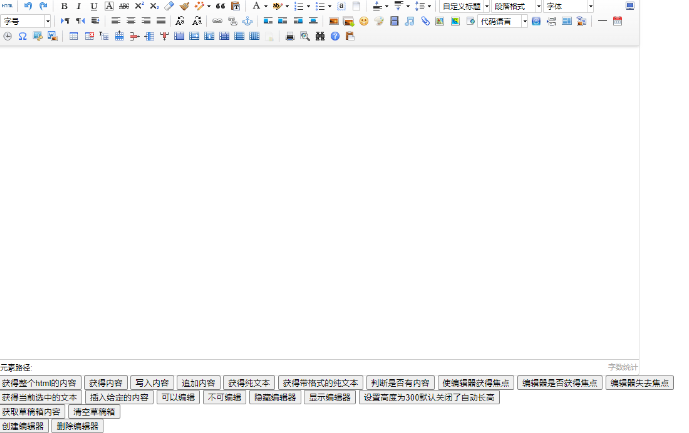Click inside the blank editor text area
This screenshot has height=433, width=689.
click(x=319, y=202)
